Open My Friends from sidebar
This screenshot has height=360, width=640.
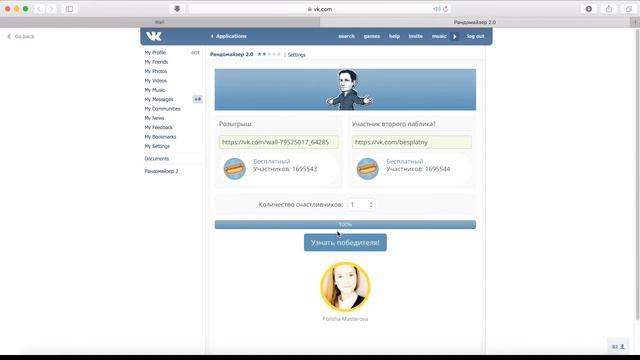coord(156,62)
